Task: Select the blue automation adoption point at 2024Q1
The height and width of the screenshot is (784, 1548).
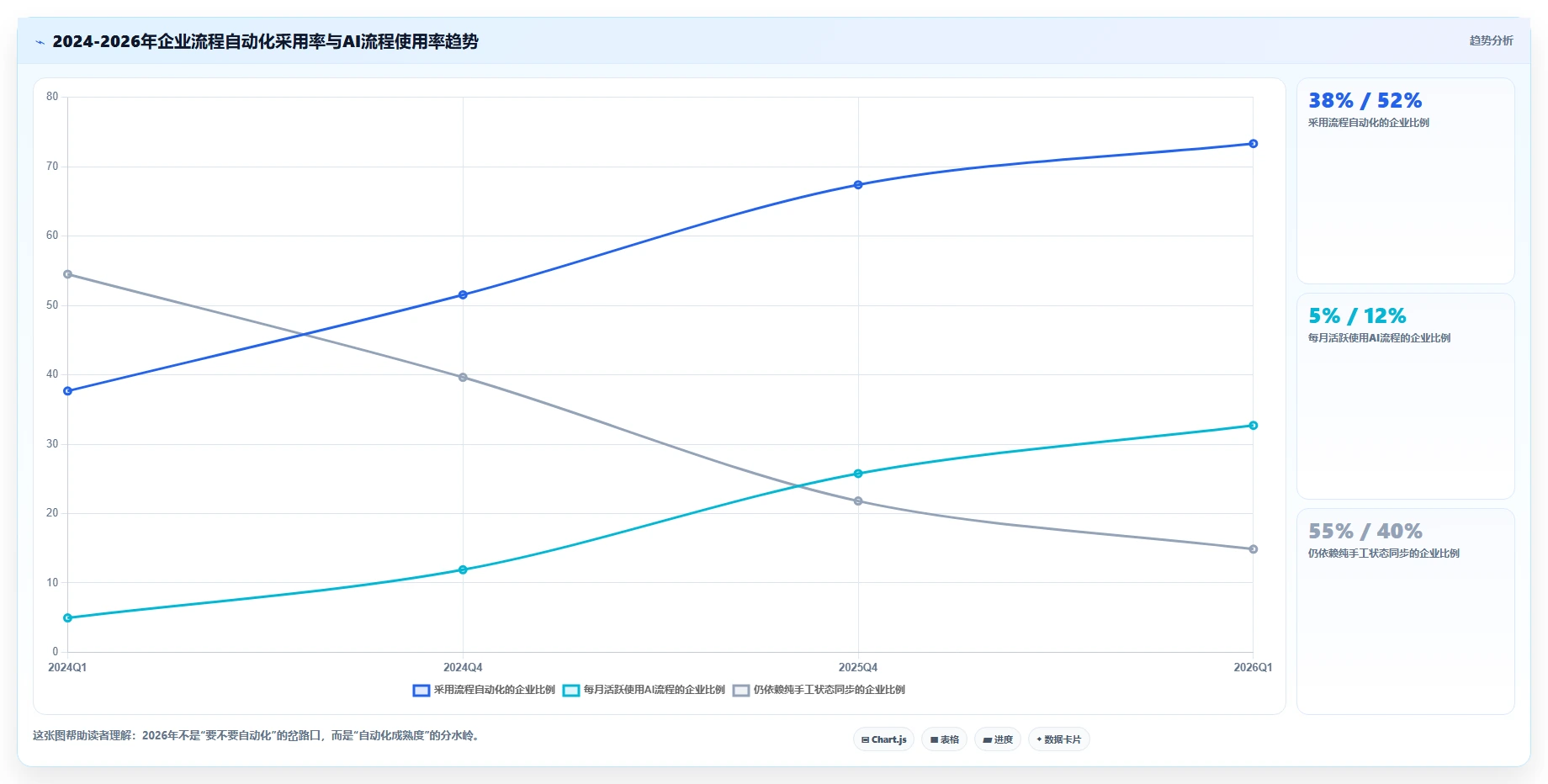Action: [68, 391]
